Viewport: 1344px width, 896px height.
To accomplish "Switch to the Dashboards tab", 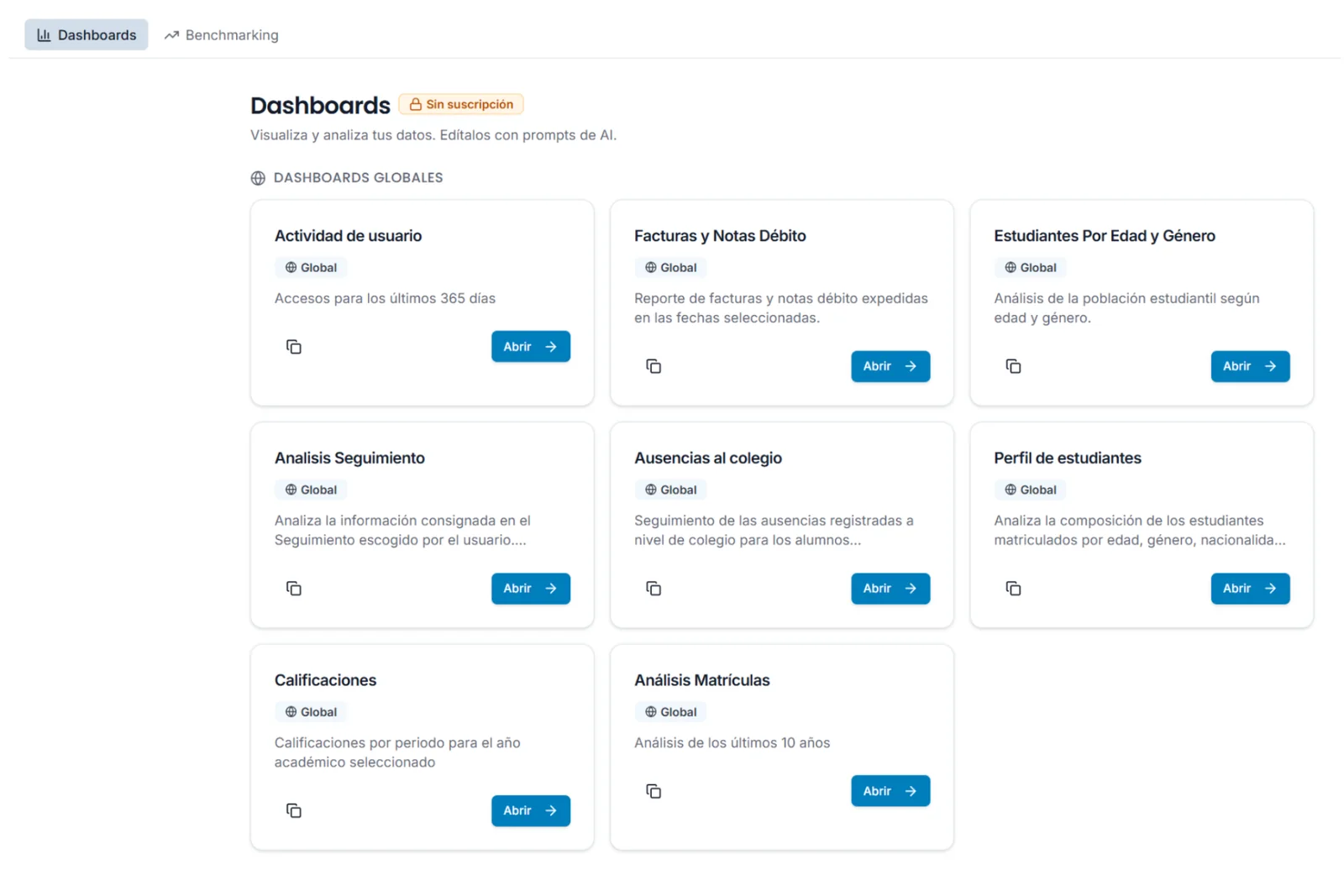I will pos(86,34).
